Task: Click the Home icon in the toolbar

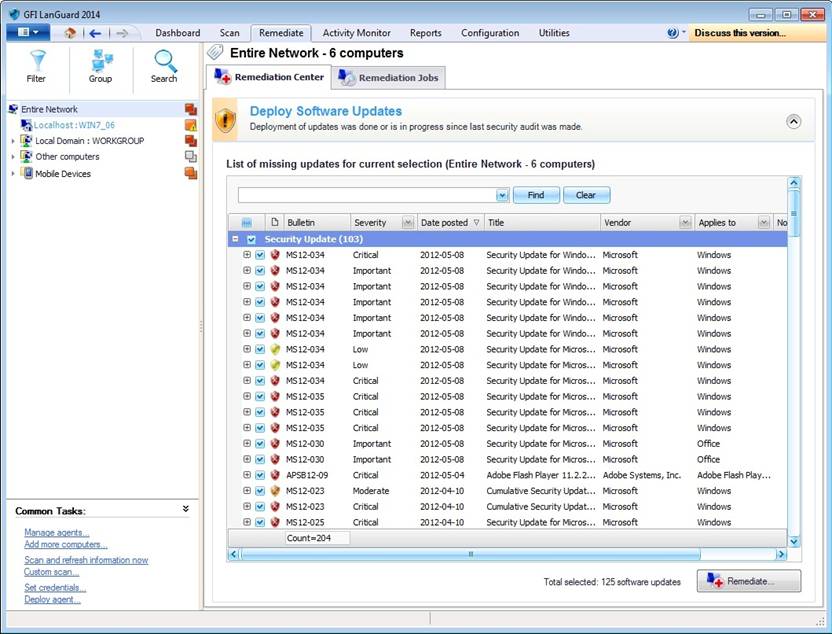Action: 70,33
